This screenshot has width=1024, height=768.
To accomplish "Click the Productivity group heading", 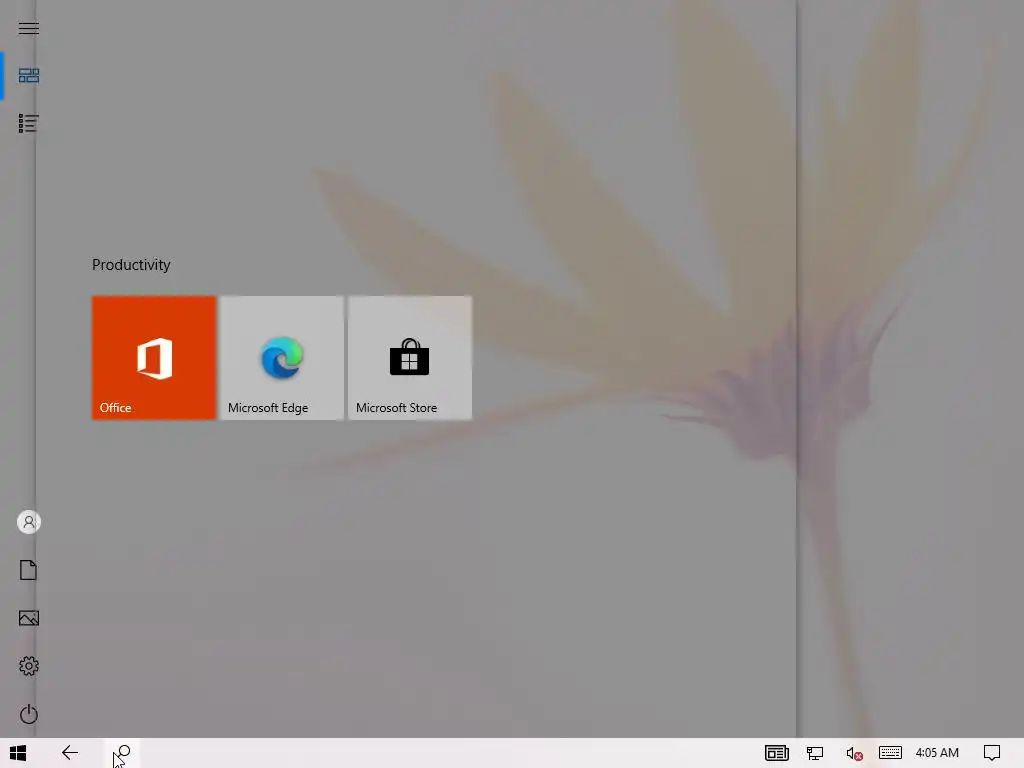I will coord(131,264).
